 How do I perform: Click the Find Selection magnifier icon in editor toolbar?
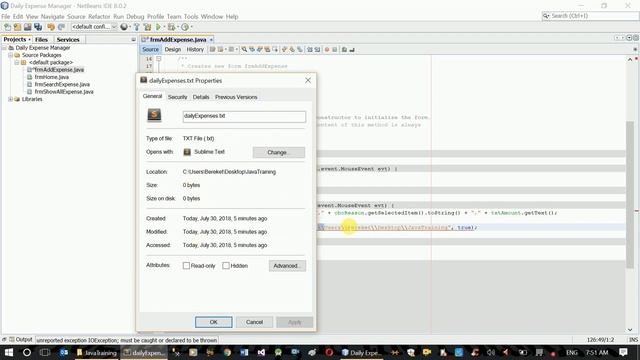point(244,49)
